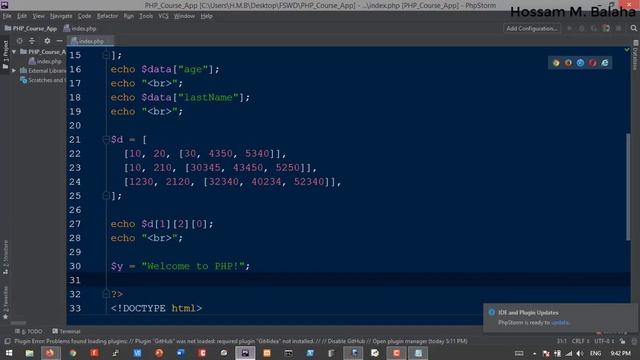Open in Firefox browser icon in editor
This screenshot has height=360, width=640.
click(568, 63)
